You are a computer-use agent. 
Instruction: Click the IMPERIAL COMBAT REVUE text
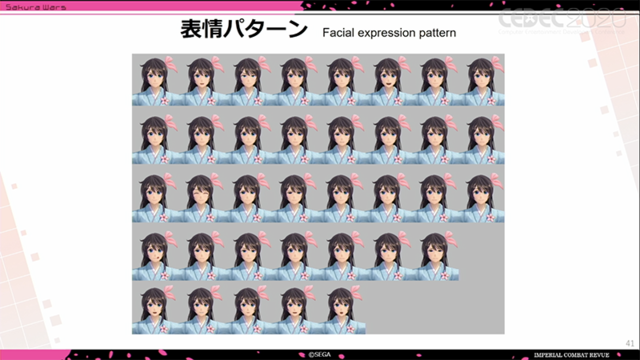571,355
